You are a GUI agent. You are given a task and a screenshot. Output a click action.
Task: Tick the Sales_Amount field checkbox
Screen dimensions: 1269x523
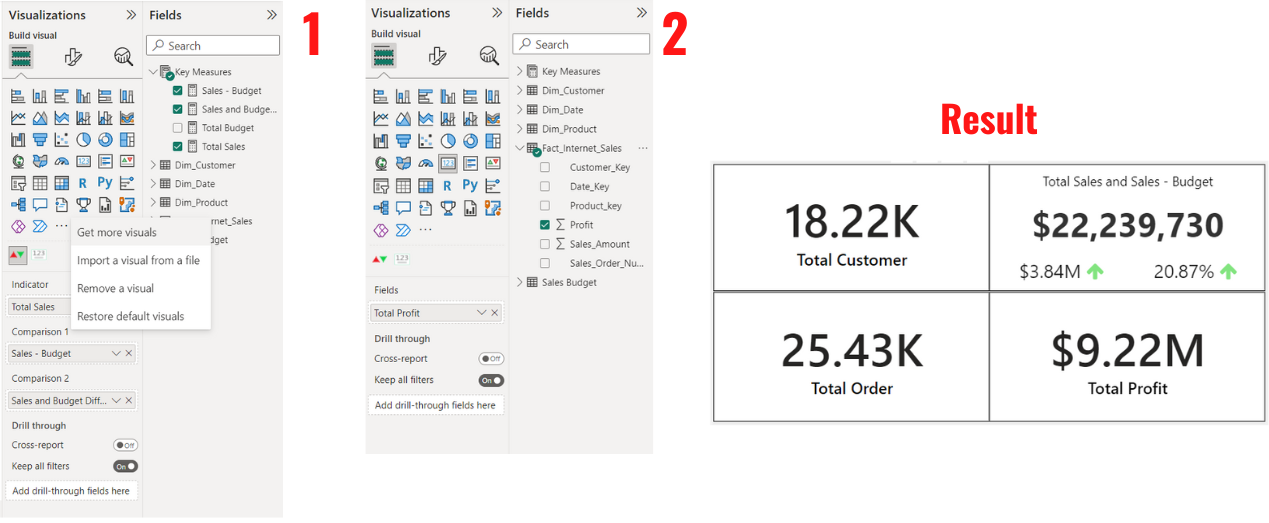tap(545, 244)
